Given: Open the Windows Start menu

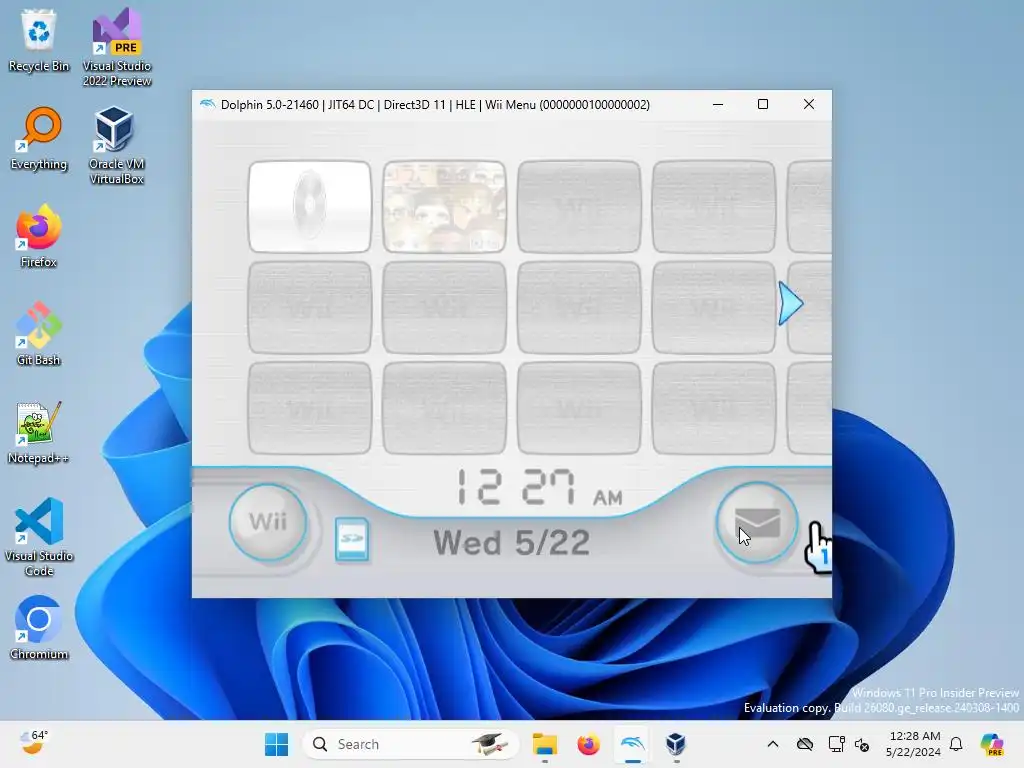Looking at the screenshot, I should tap(276, 744).
